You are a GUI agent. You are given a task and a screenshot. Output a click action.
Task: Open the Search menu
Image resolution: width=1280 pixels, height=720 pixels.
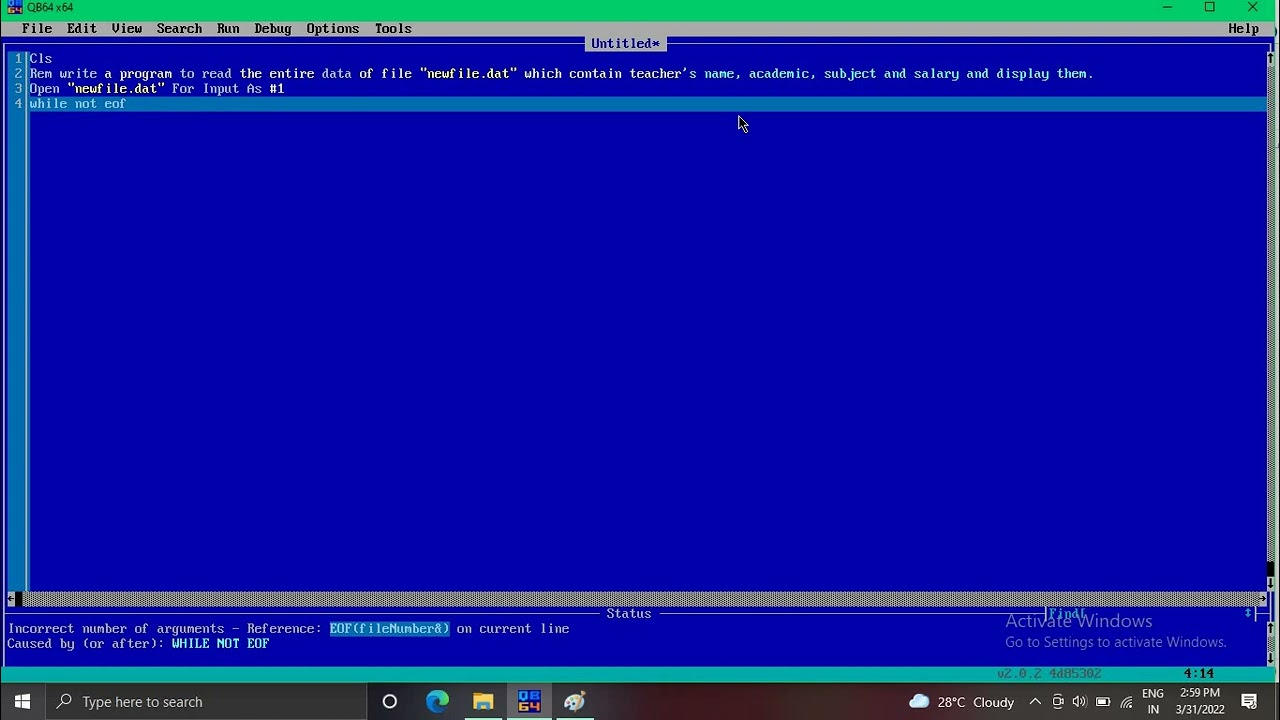pyautogui.click(x=179, y=29)
